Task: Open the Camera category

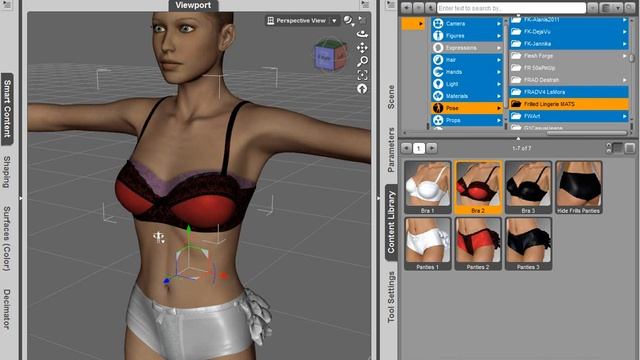Action: pos(467,24)
